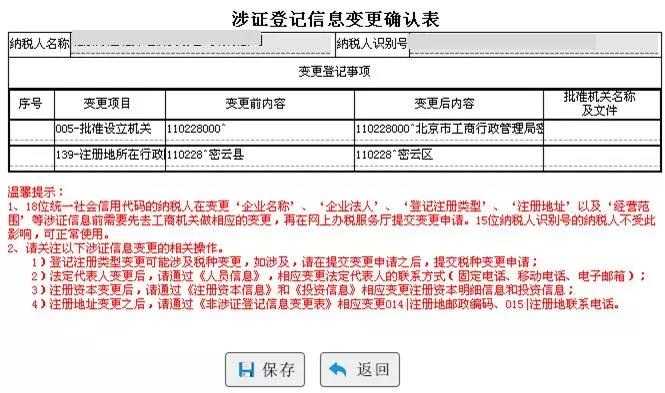Viewport: 665px width, 393px height.
Task: Click the 005-批准设立机关 change item cell
Action: click(x=110, y=132)
